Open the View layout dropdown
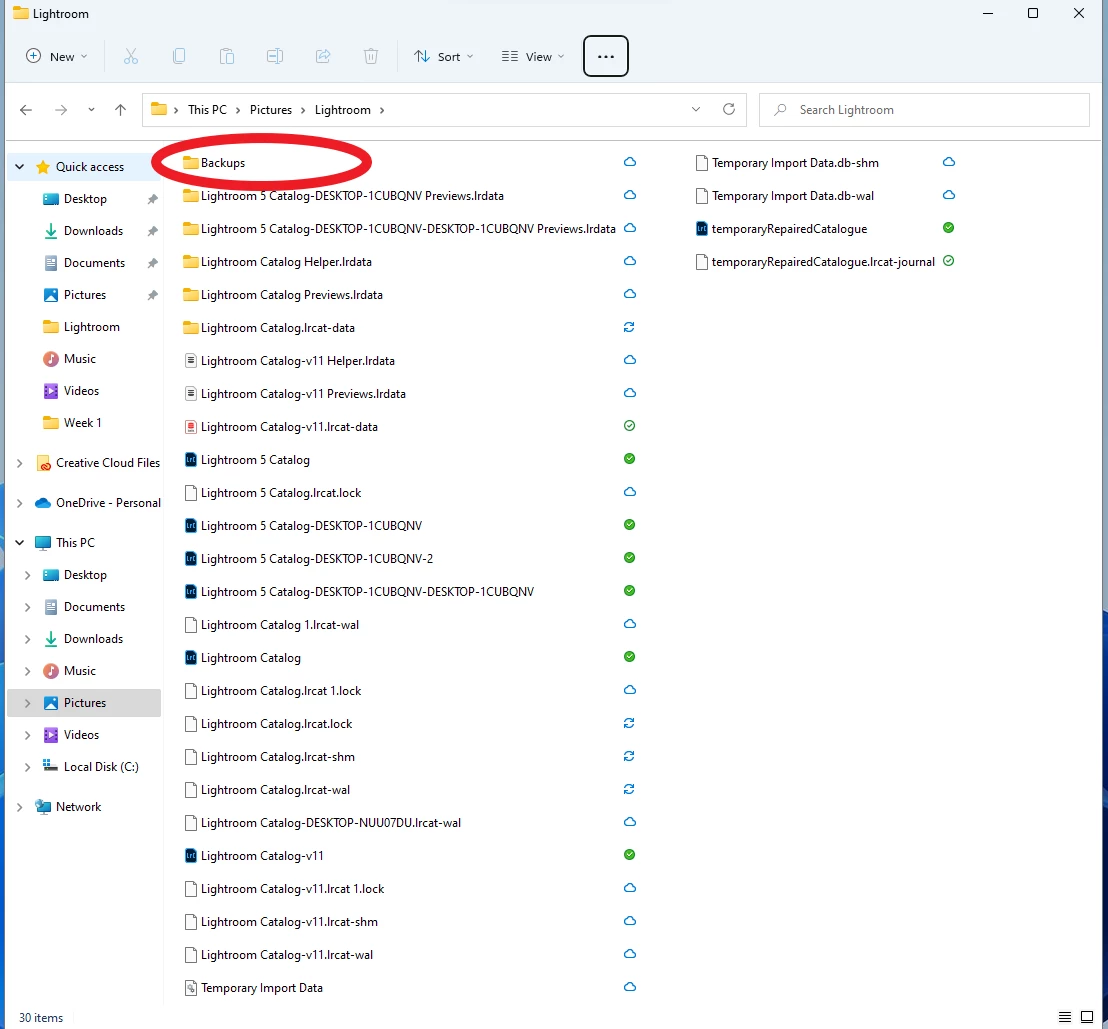 click(533, 57)
